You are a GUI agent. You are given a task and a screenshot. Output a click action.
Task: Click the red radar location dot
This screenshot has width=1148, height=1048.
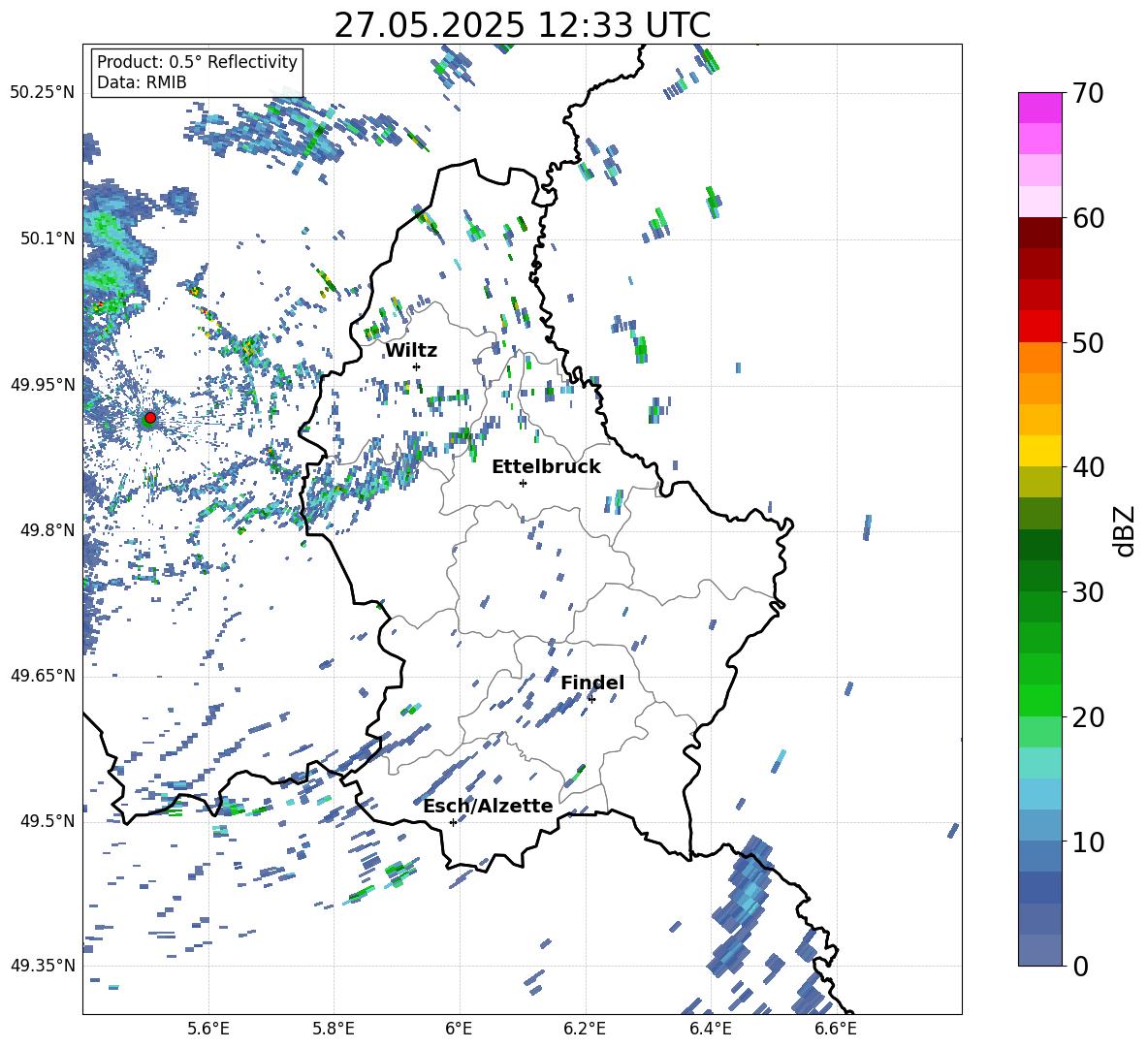[x=150, y=417]
